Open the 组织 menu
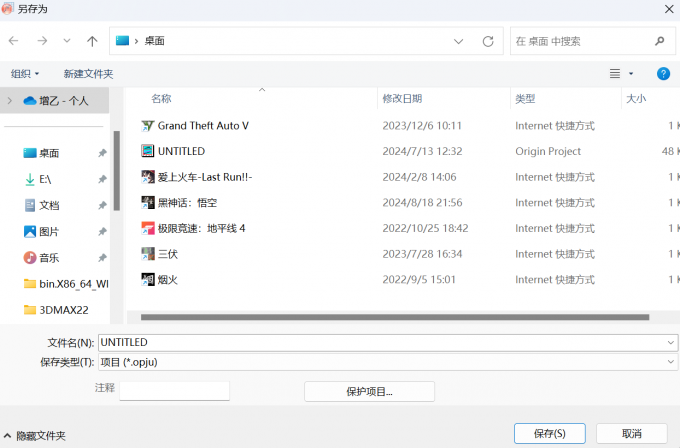The height and width of the screenshot is (448, 680). click(x=25, y=74)
